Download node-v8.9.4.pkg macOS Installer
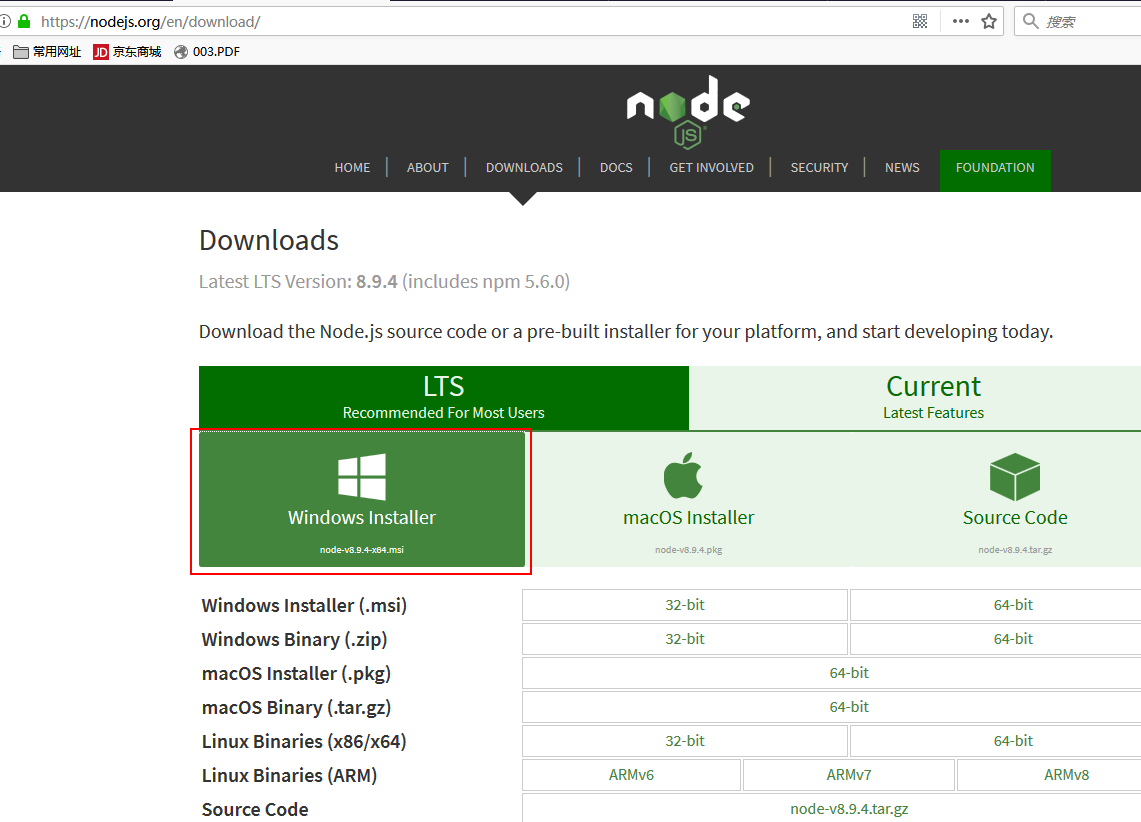 click(x=688, y=499)
